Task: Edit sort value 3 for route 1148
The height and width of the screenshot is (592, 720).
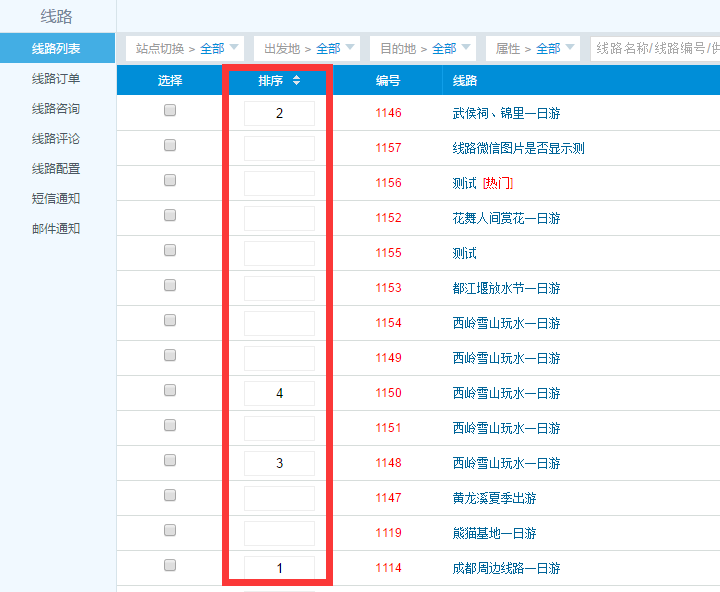Action: 279,463
